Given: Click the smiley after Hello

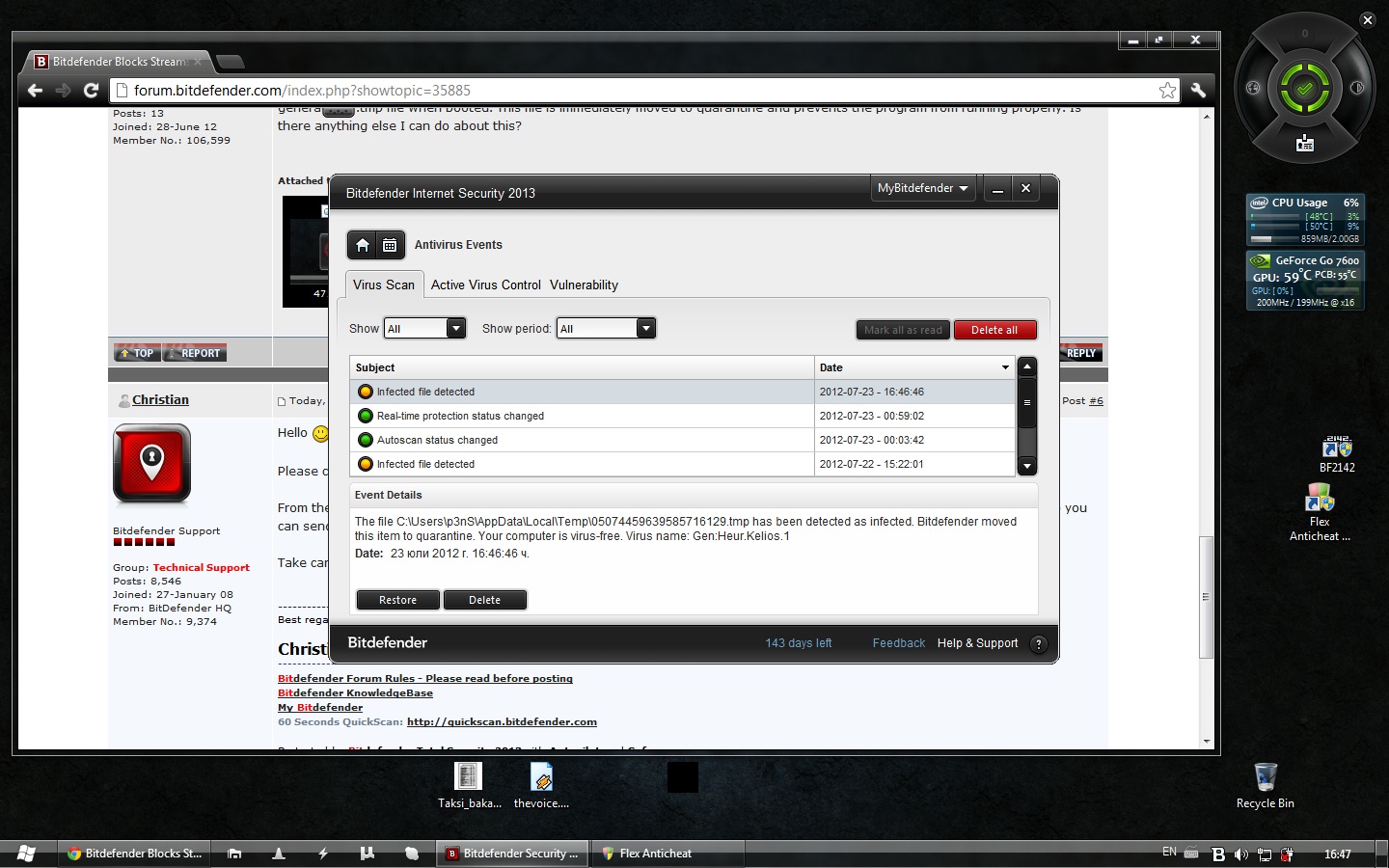Looking at the screenshot, I should click(x=321, y=434).
